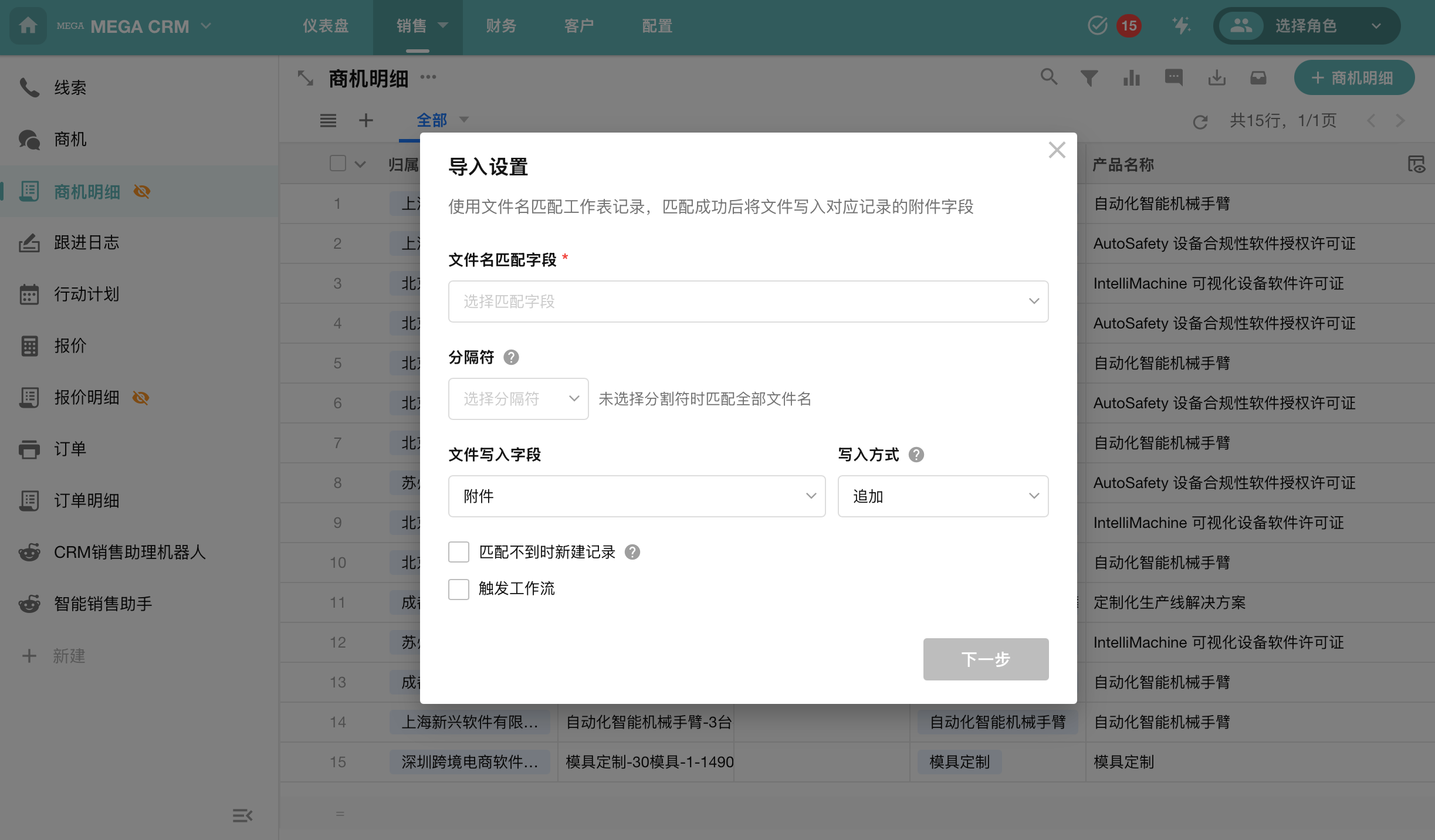Open help icon next to 分隔符
Screen dimensions: 1435x840
pos(511,357)
